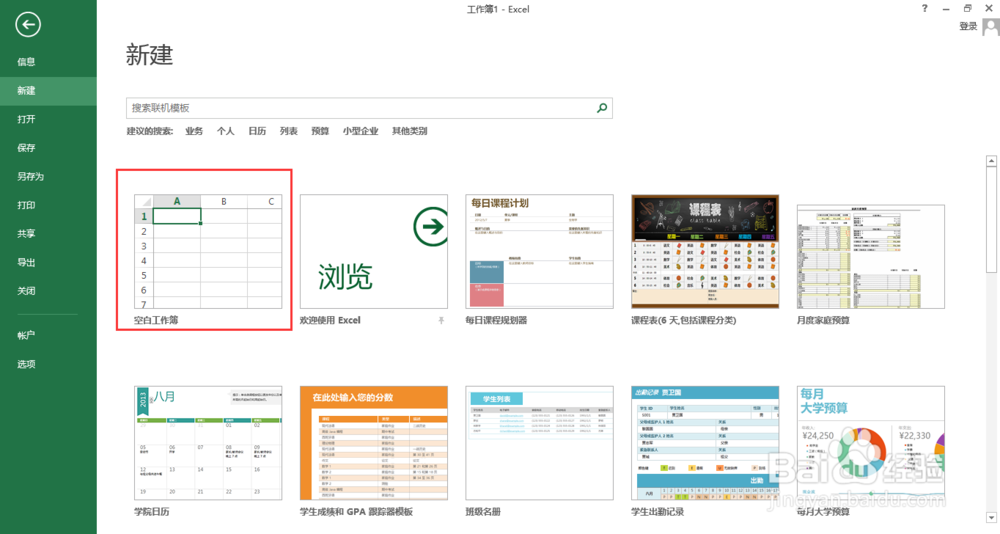Image resolution: width=1000 pixels, height=534 pixels.
Task: Click the 课程表(6 天,包括课程分类) caption
Action: [684, 320]
